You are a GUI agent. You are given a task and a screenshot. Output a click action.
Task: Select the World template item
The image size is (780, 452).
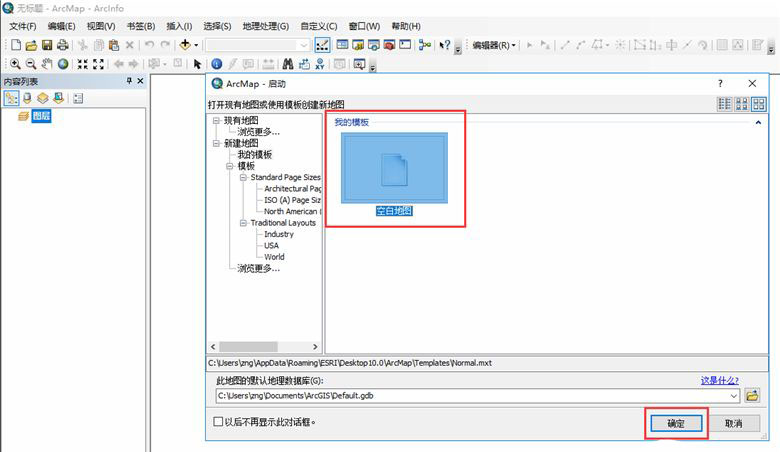pos(275,257)
